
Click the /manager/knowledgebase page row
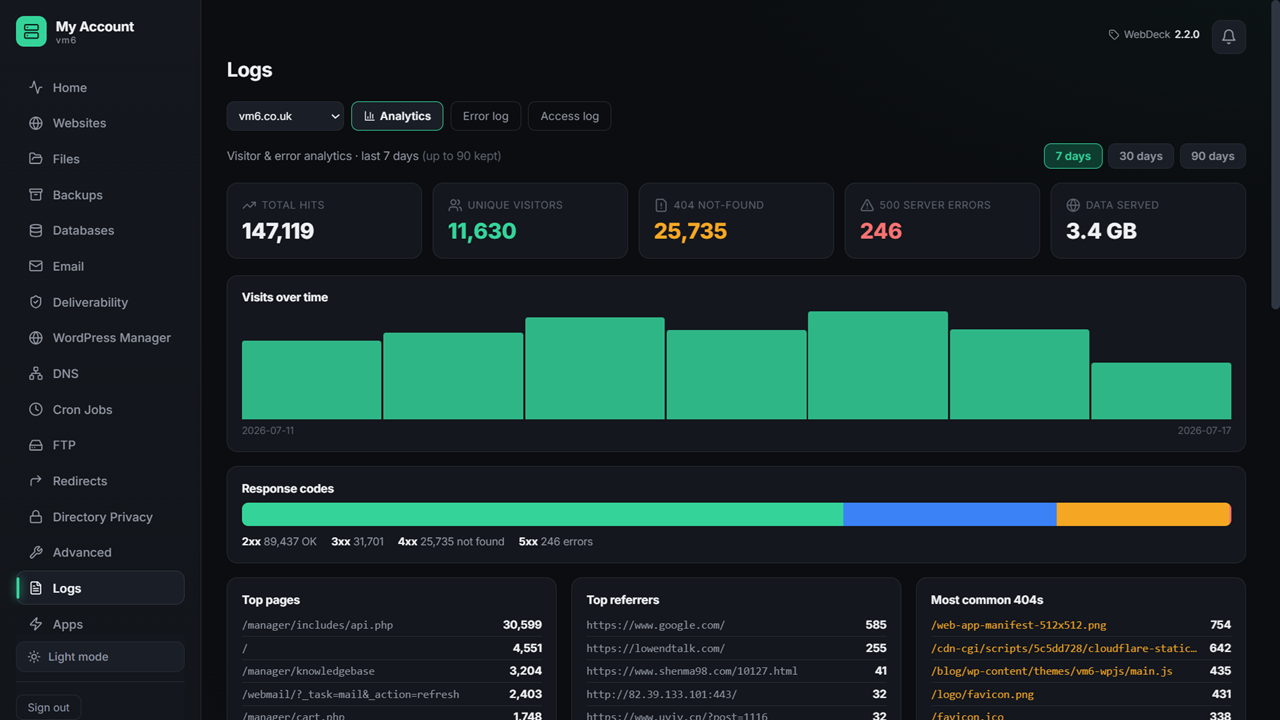coord(392,671)
